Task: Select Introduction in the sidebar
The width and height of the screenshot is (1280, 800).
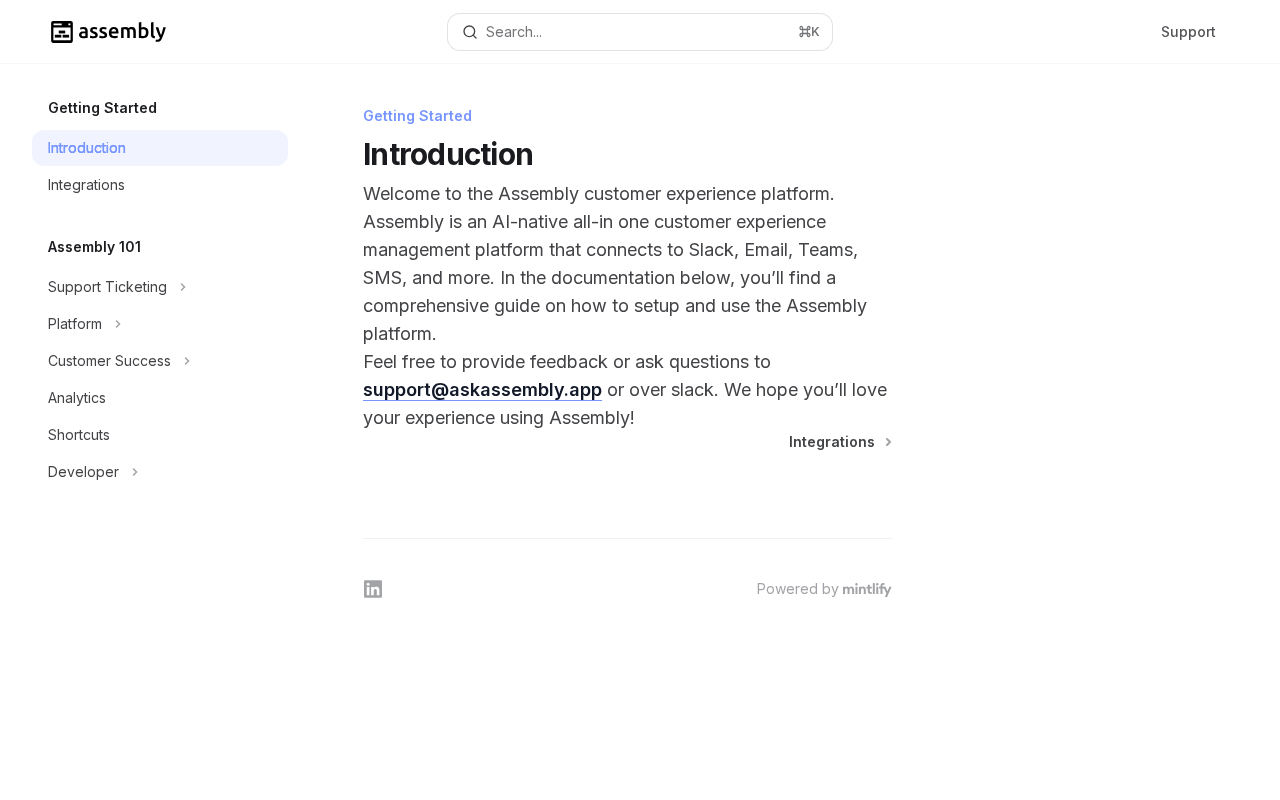Action: 87,148
